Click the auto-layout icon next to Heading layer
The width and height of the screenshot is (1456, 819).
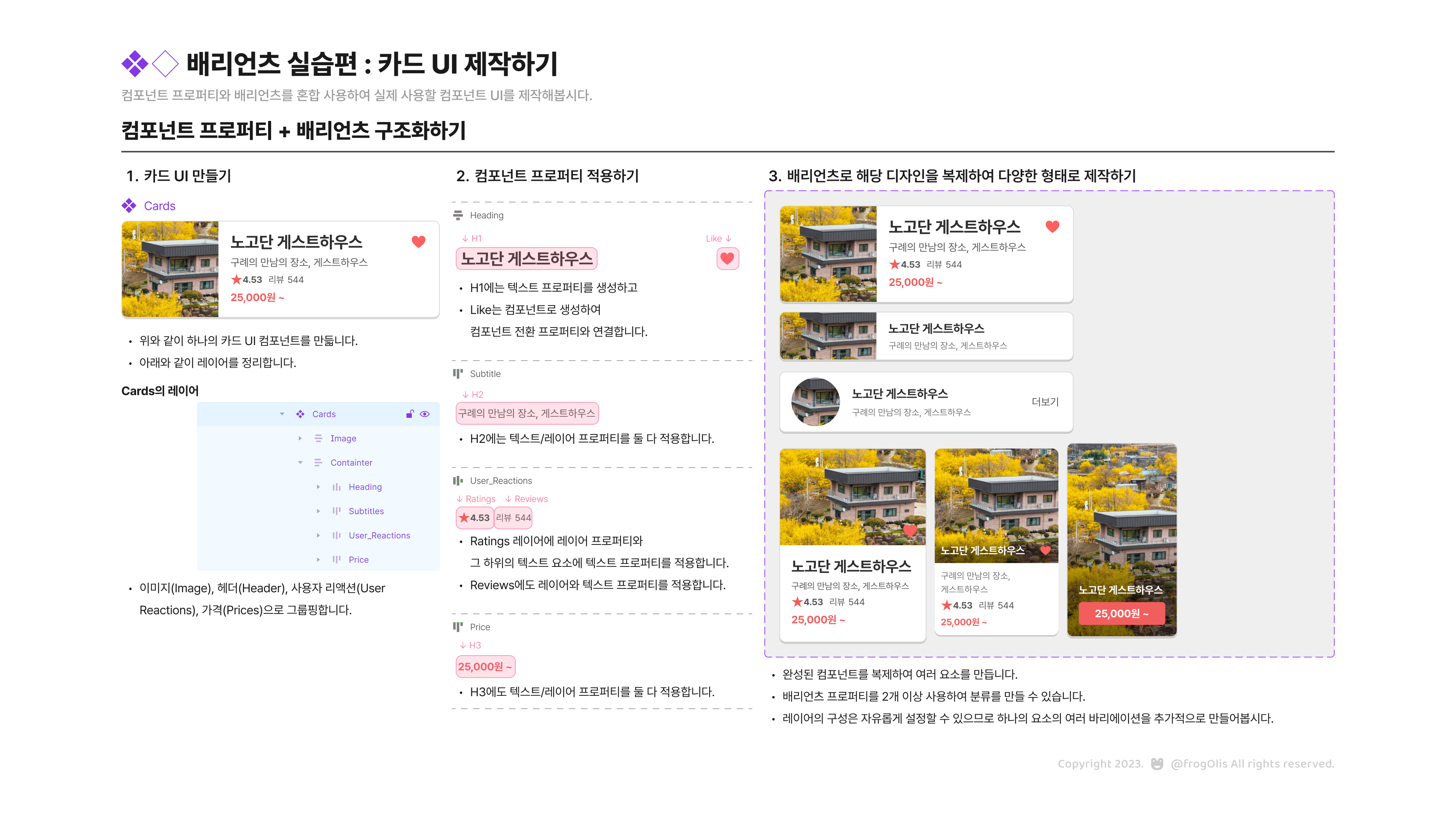(x=336, y=486)
